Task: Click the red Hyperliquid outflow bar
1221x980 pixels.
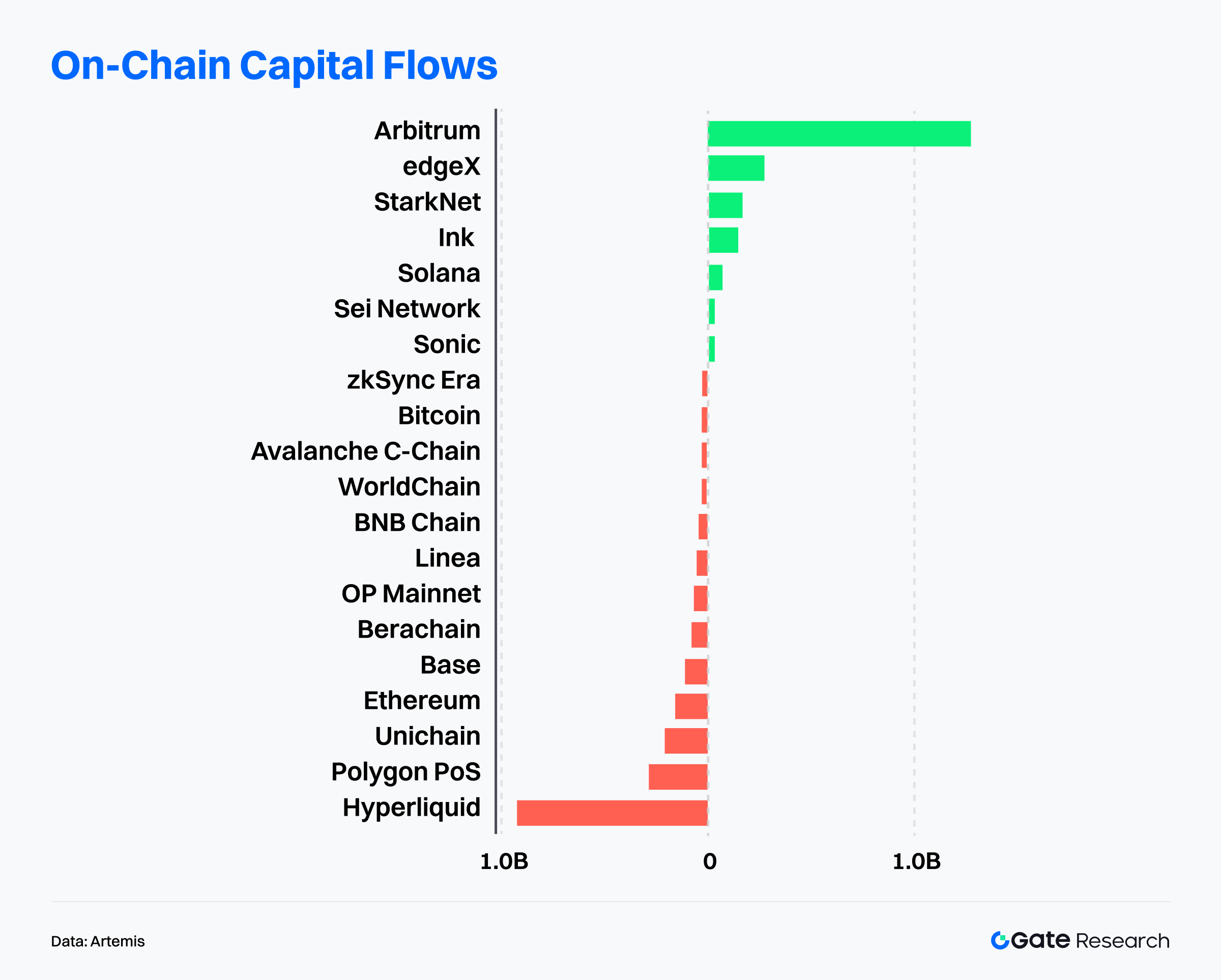Action: pos(612,813)
